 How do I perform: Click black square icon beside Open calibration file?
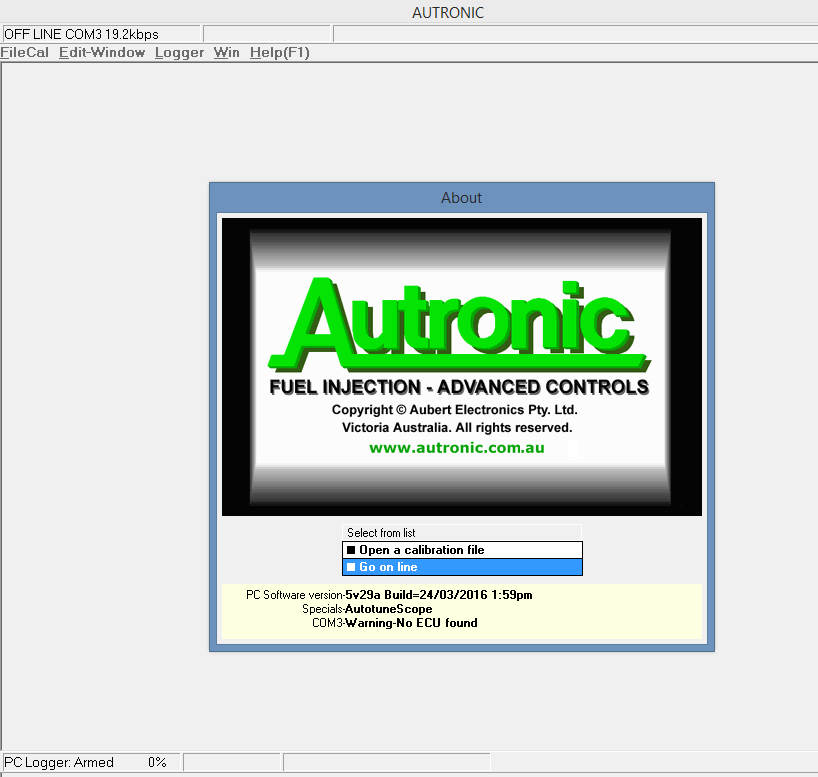351,550
